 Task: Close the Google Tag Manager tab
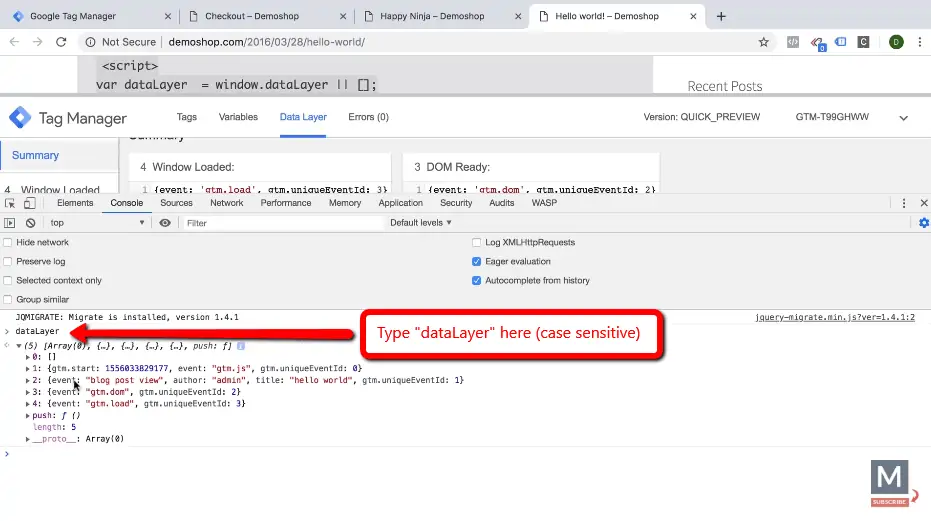167,17
